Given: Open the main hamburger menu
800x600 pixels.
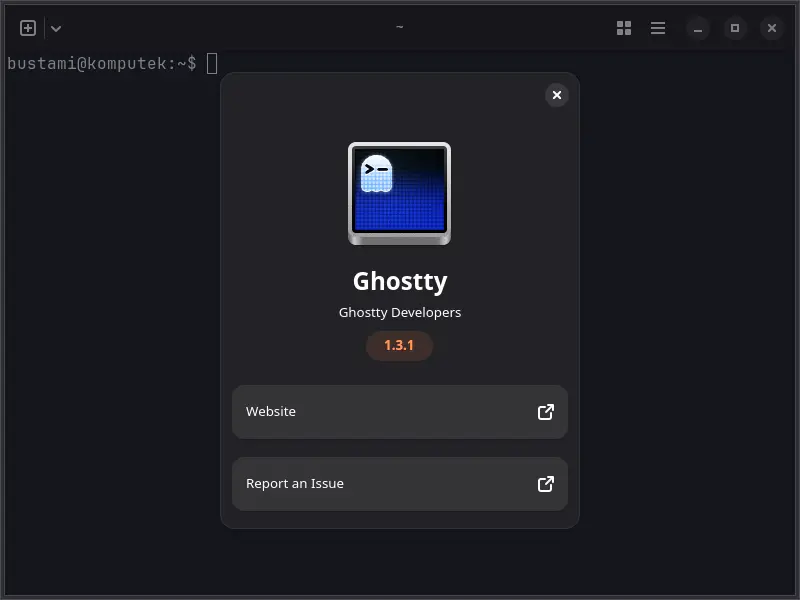Looking at the screenshot, I should click(658, 28).
